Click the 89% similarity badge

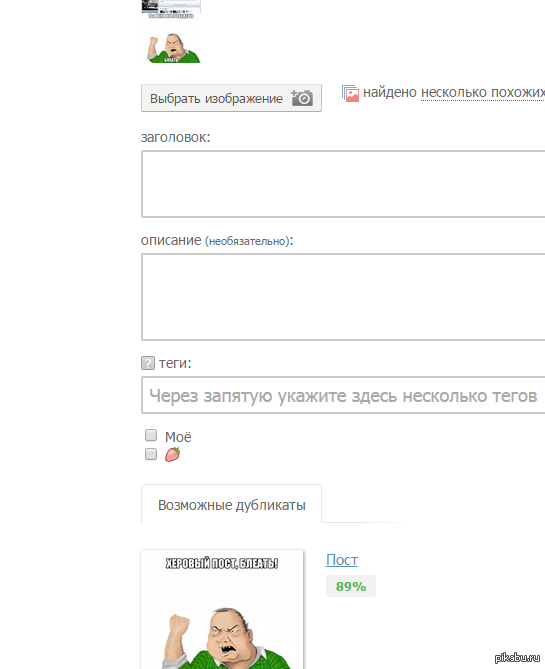point(351,586)
